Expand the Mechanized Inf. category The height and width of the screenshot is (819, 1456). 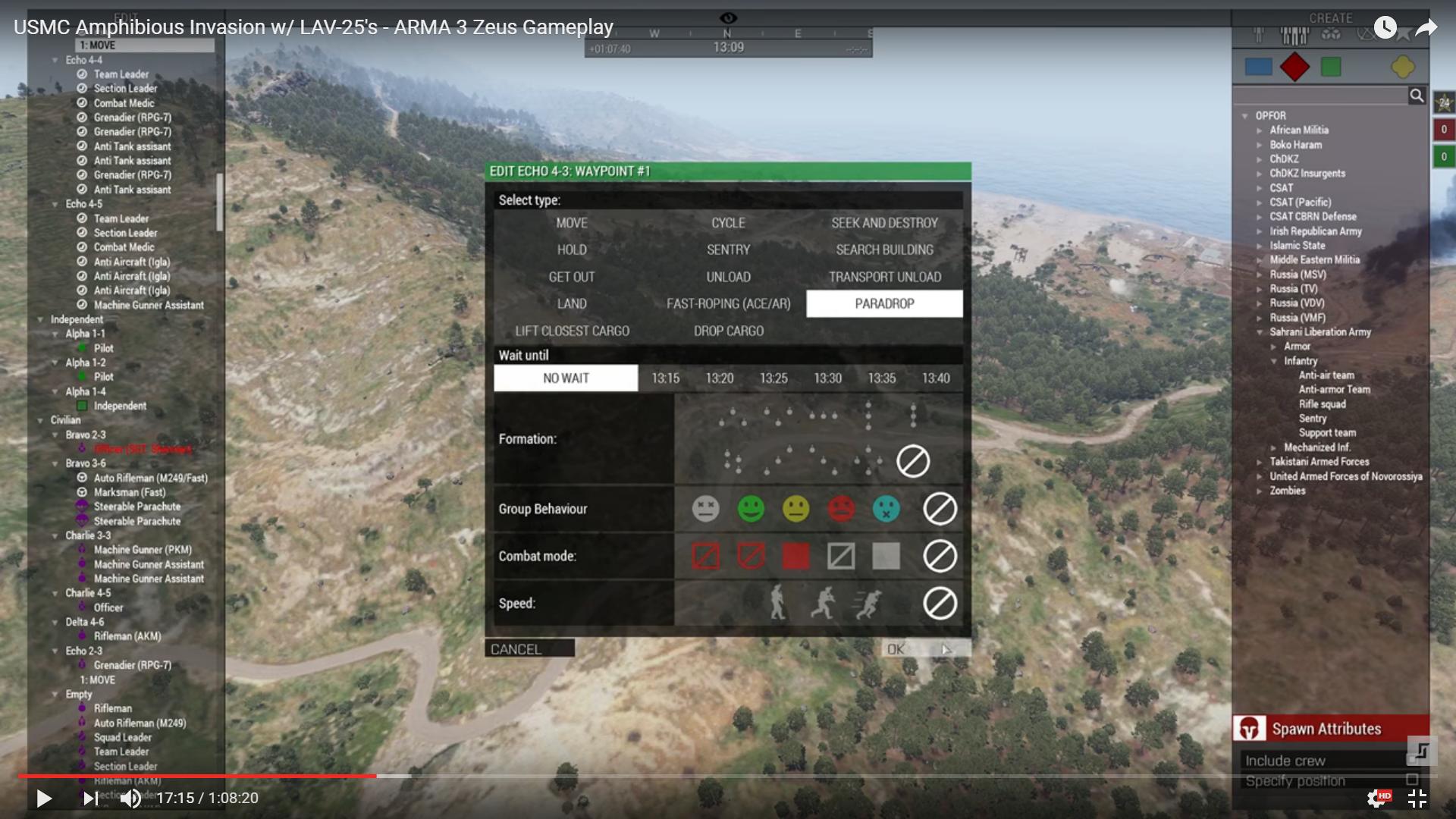(1274, 447)
